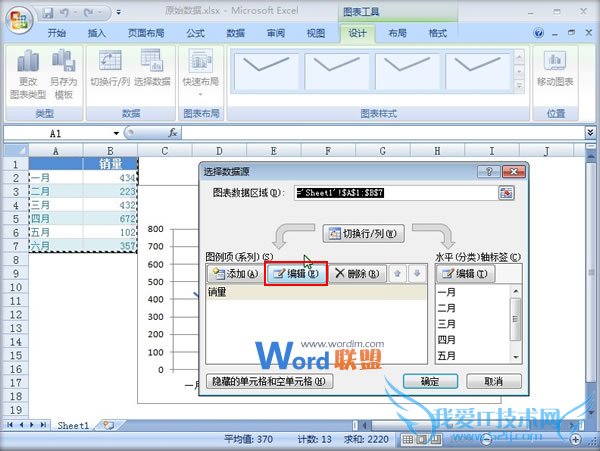The image size is (600, 451).
Task: Switch to Page Break Preview icon
Action: (435, 440)
